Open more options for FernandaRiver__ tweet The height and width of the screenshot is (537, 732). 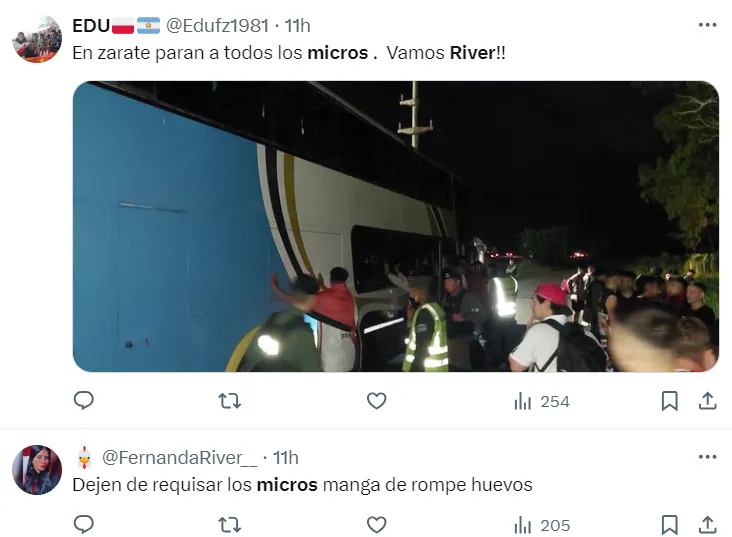(707, 457)
